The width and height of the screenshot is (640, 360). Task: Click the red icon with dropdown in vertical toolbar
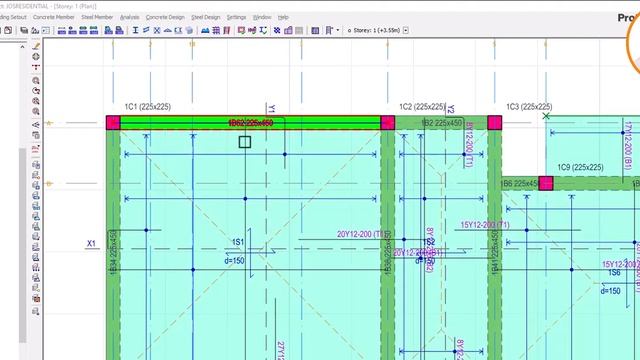pos(36,149)
